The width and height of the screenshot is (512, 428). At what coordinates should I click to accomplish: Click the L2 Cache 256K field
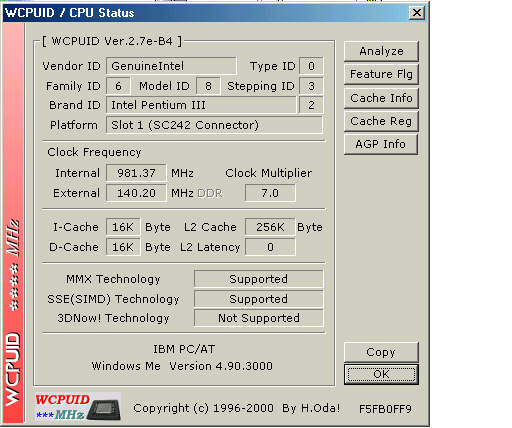pyautogui.click(x=270, y=227)
